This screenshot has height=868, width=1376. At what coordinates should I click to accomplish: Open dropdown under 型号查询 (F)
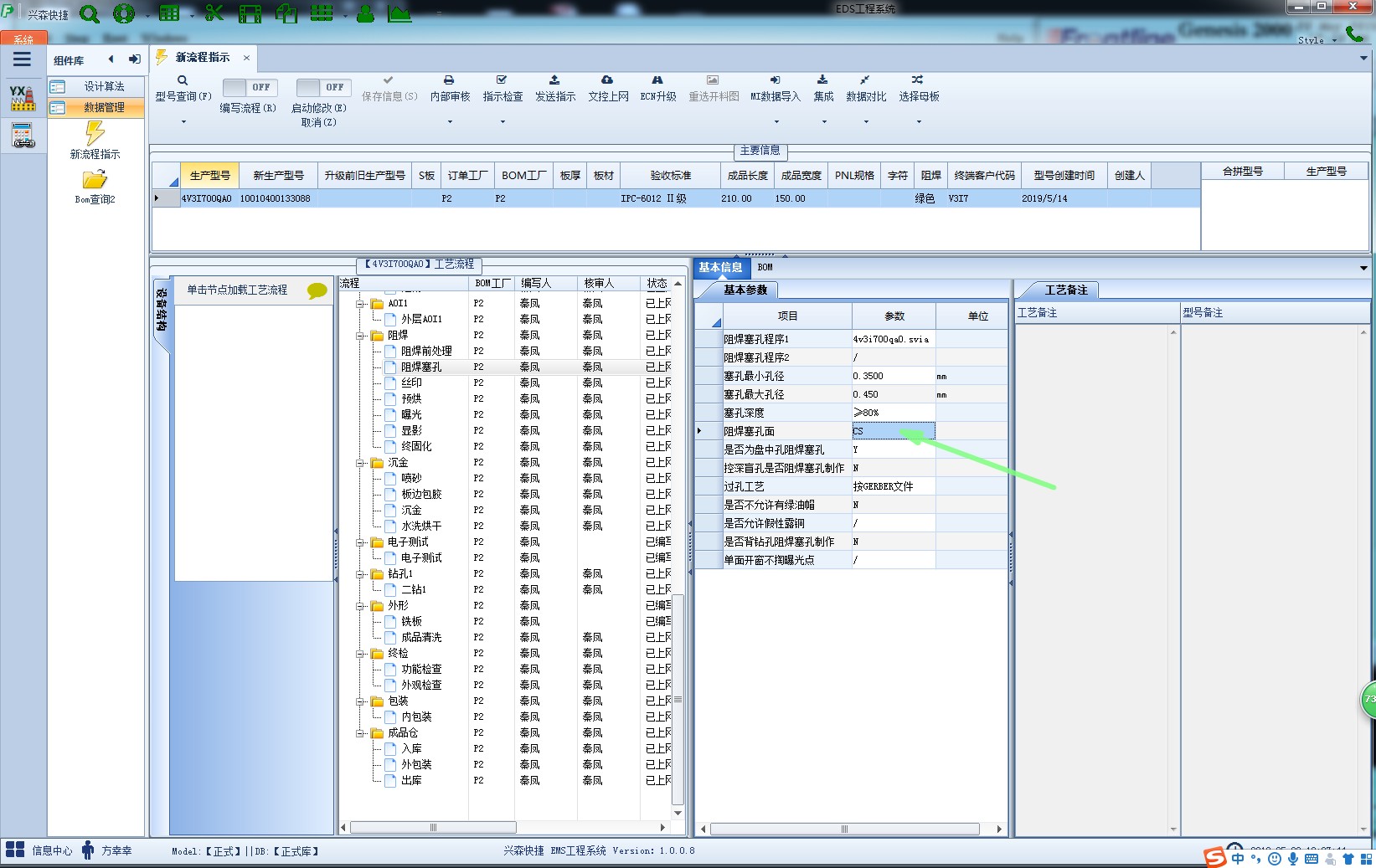[x=183, y=122]
